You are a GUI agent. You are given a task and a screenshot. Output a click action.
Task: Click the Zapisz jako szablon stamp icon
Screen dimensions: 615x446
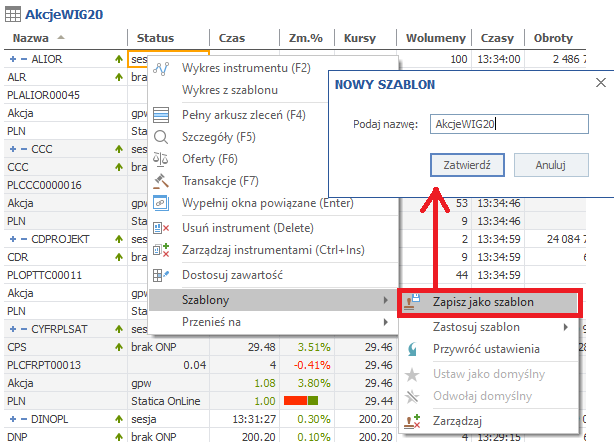click(412, 302)
